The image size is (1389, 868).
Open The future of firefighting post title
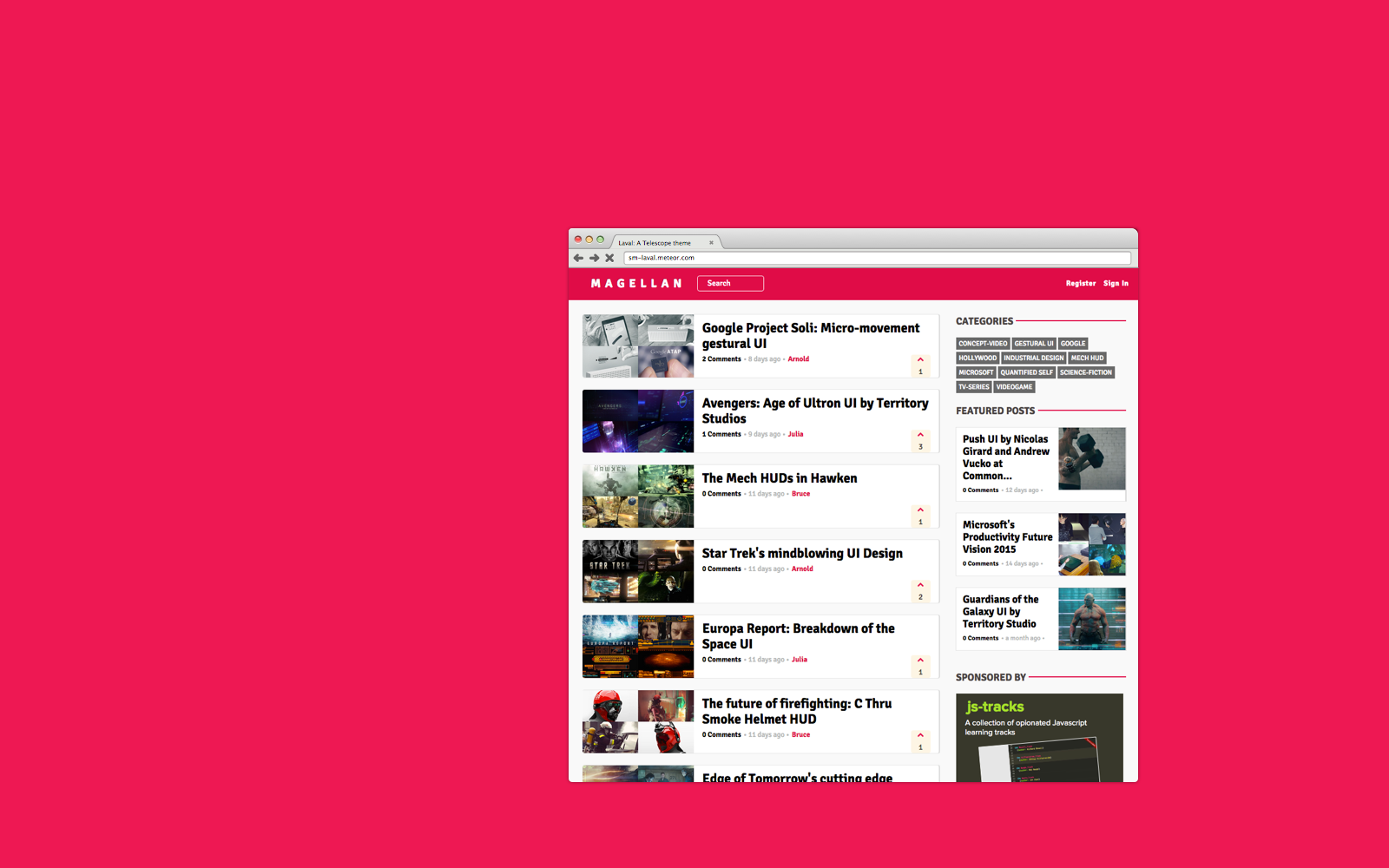pos(797,712)
